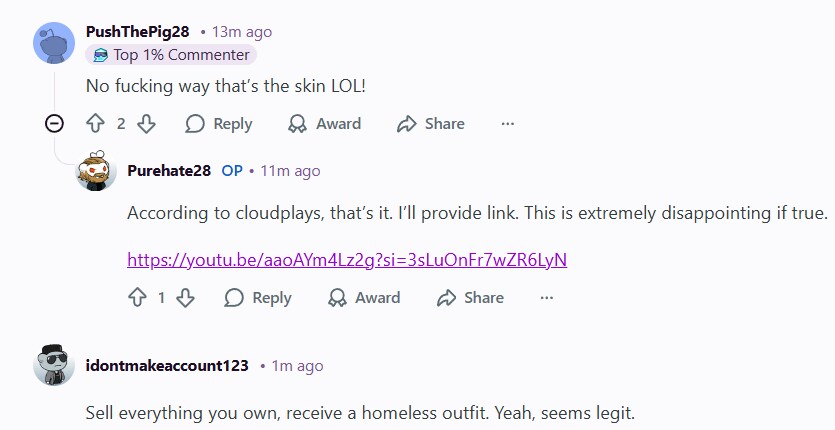Viewport: 835px width, 430px height.
Task: Give an award to PushThePig28's comment
Action: [x=324, y=124]
